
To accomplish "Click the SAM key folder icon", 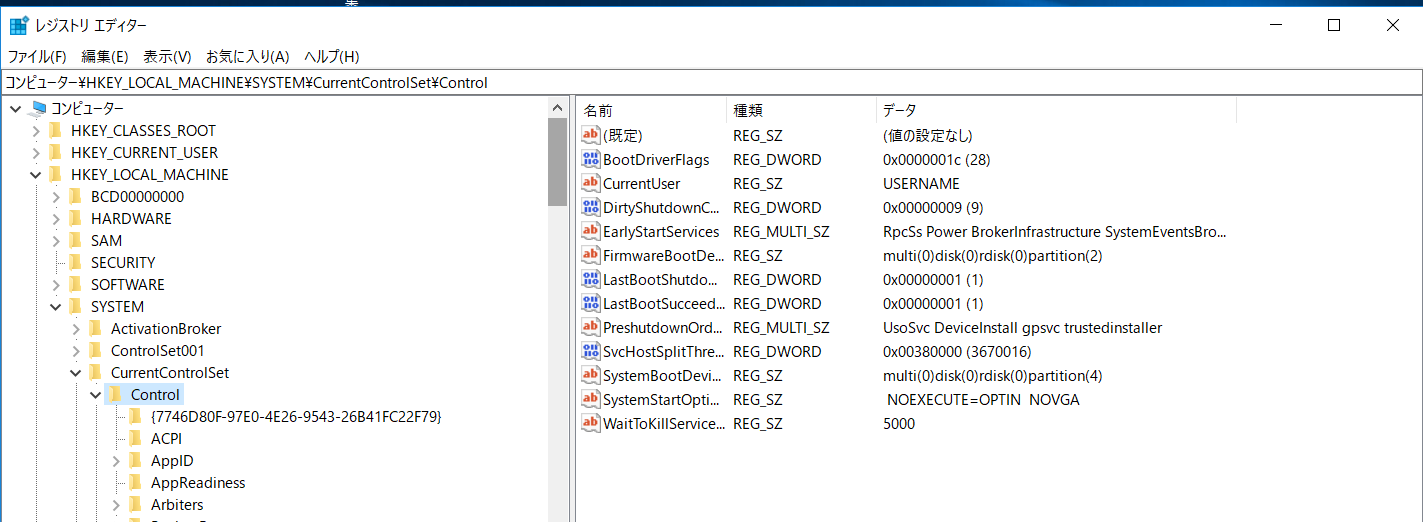I will coord(76,241).
